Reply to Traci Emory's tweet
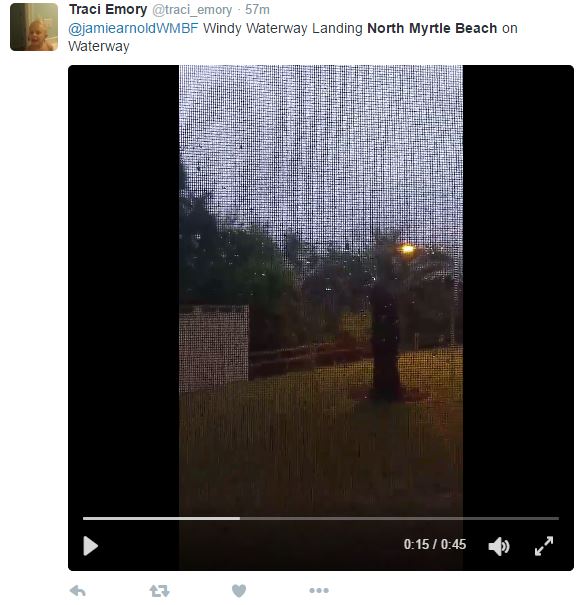 (x=78, y=591)
